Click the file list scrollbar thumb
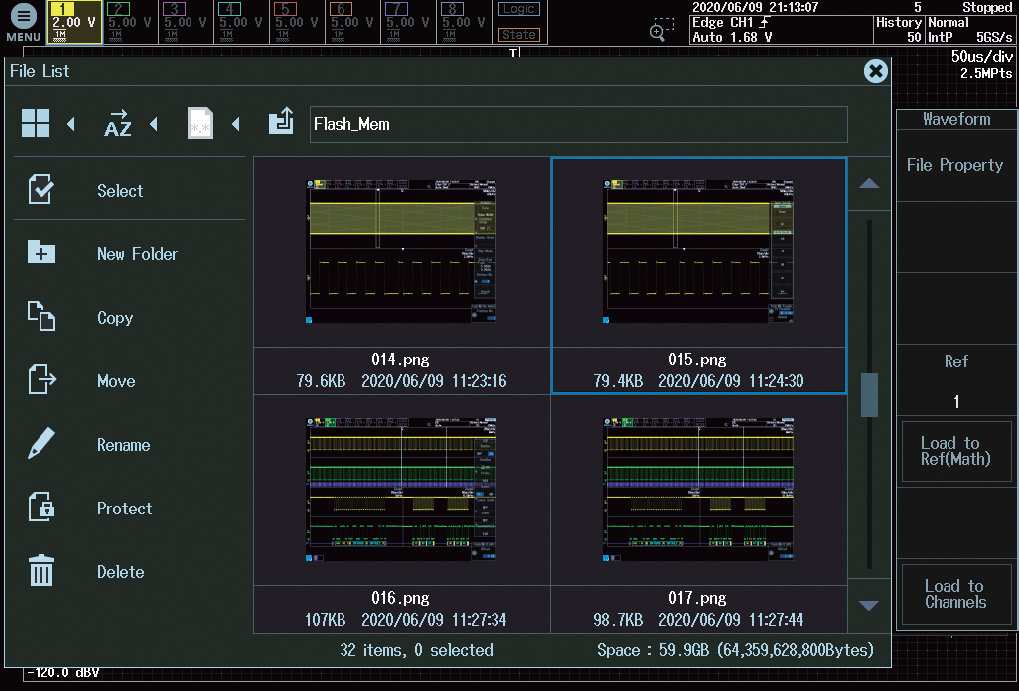Viewport: 1019px width, 691px height. click(x=869, y=395)
